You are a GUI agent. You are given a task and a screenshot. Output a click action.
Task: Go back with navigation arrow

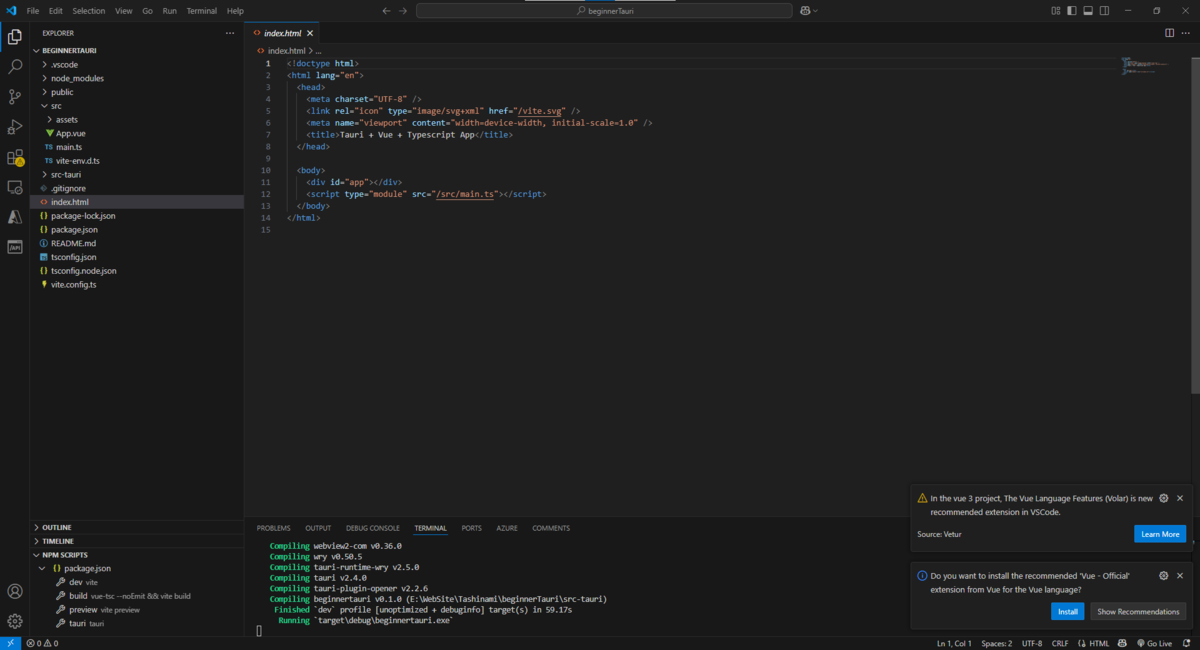386,11
